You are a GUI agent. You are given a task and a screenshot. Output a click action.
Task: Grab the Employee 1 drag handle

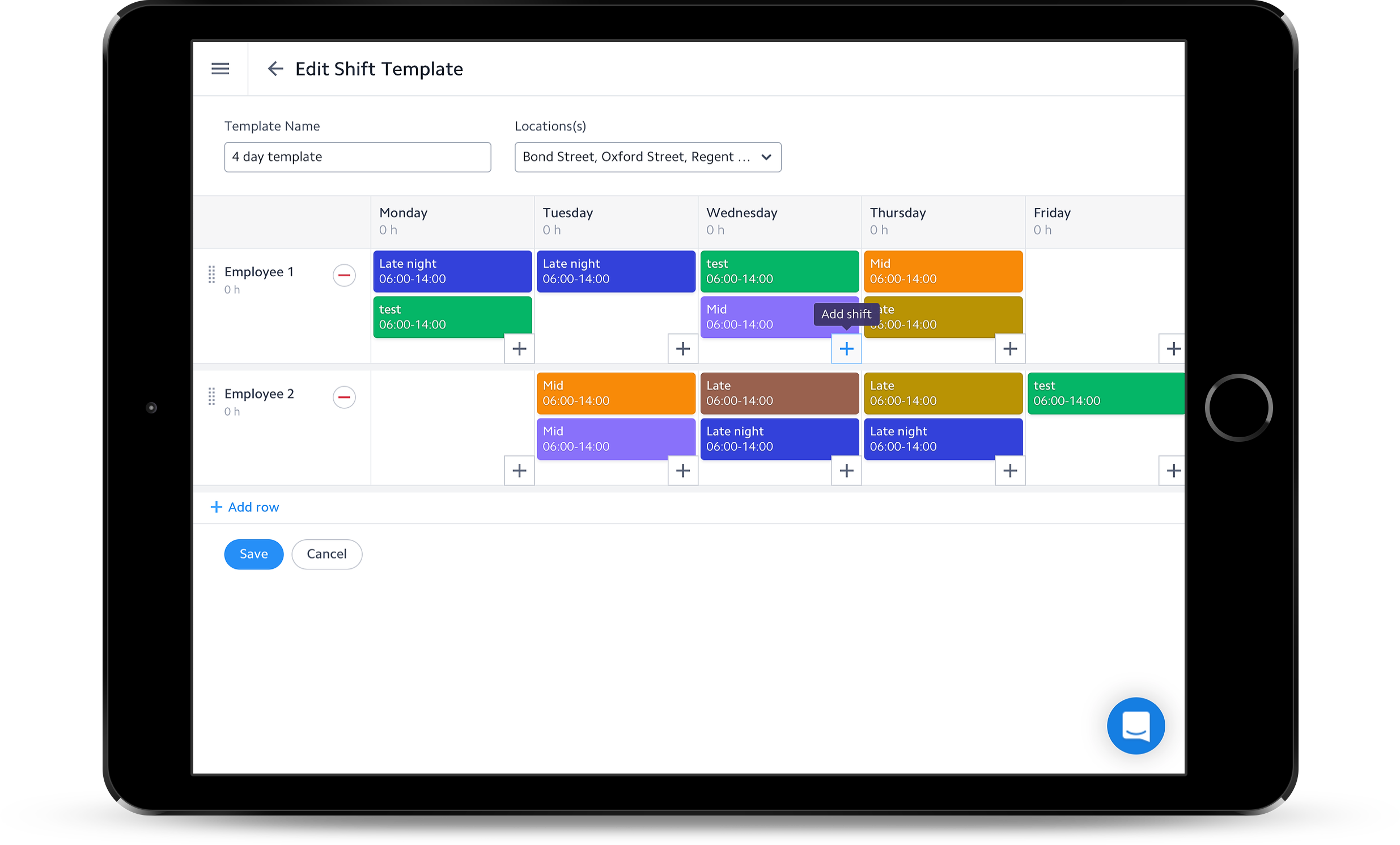(x=211, y=274)
